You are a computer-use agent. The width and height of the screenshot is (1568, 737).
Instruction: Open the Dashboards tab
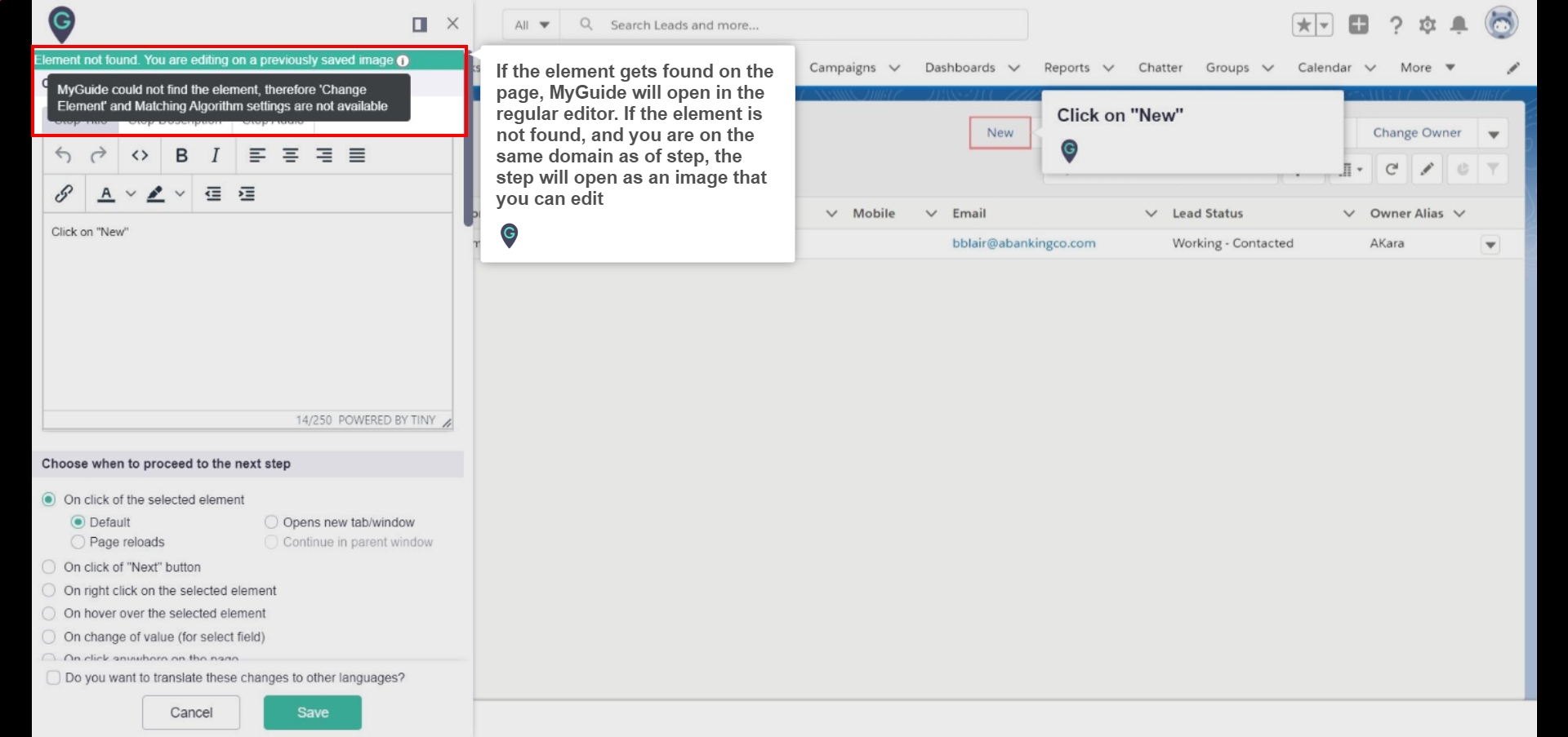tap(960, 68)
